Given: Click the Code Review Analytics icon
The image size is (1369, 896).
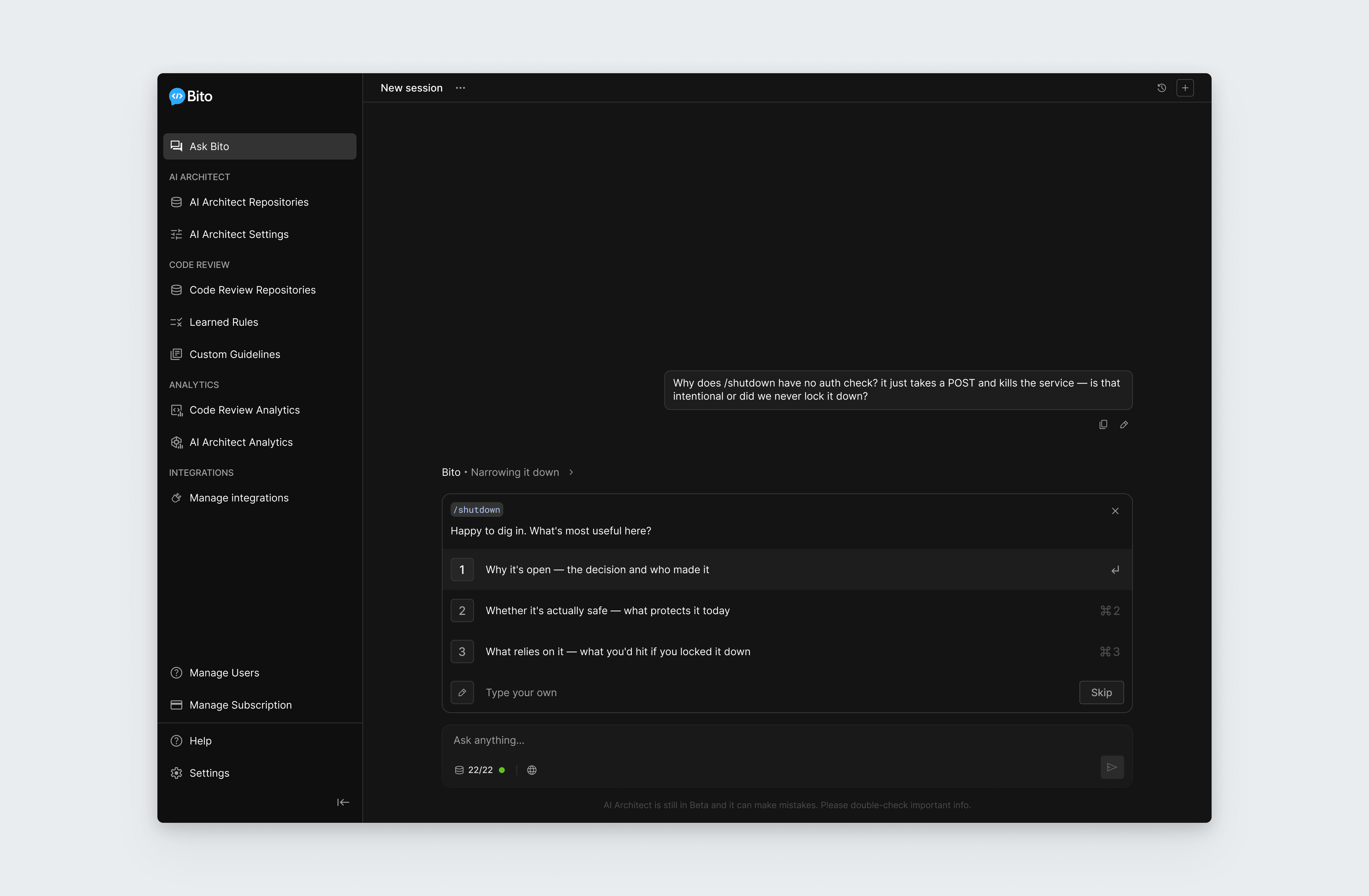Looking at the screenshot, I should 176,410.
